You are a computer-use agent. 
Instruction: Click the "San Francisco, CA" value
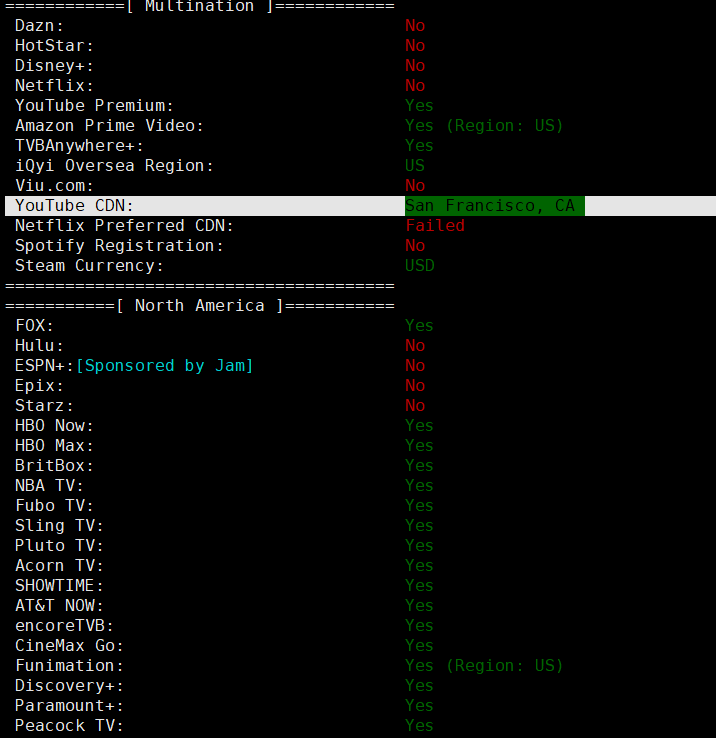pyautogui.click(x=490, y=206)
